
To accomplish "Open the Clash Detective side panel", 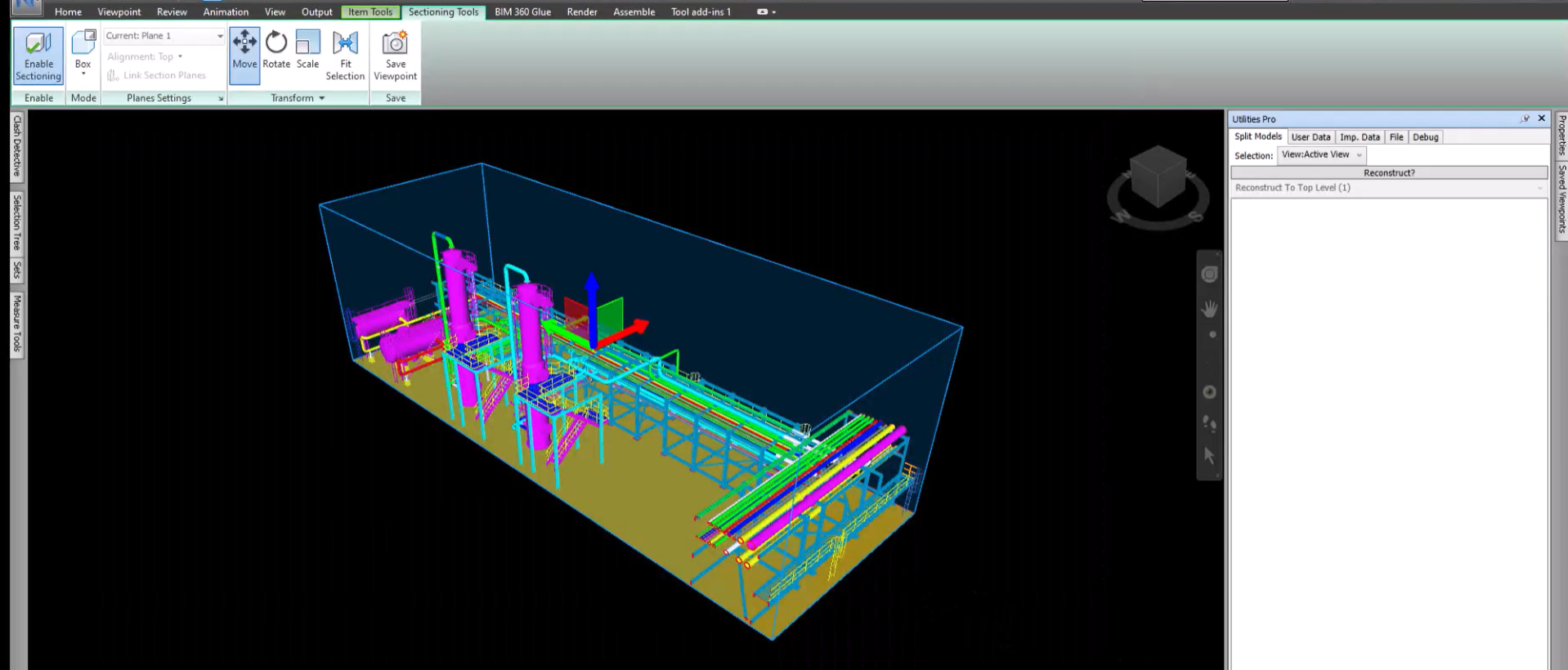I will [16, 146].
